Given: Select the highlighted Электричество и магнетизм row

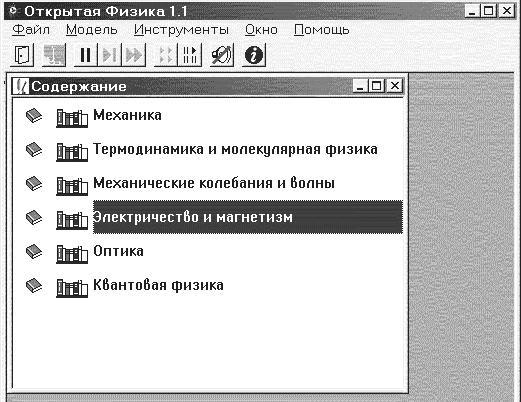Looking at the screenshot, I should click(x=248, y=217).
